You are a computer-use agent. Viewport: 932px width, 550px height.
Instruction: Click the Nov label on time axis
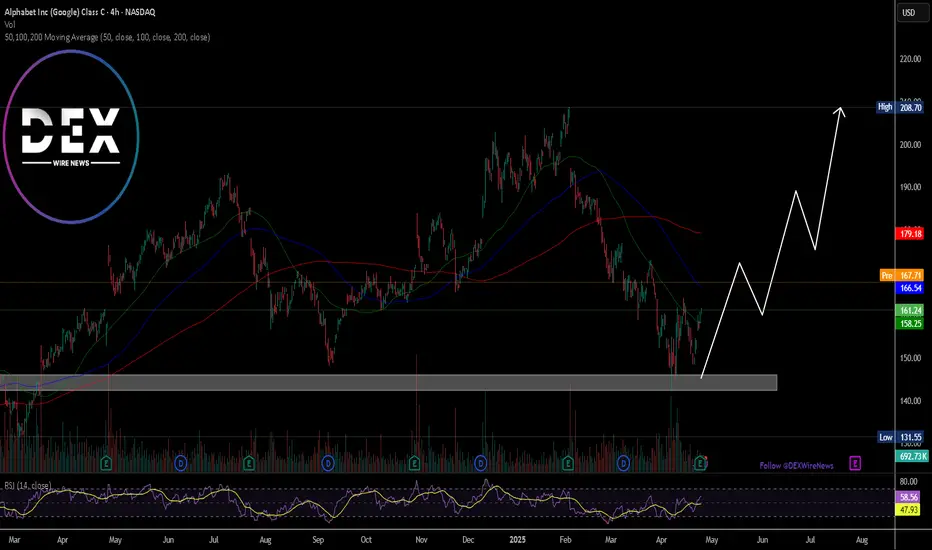click(421, 540)
